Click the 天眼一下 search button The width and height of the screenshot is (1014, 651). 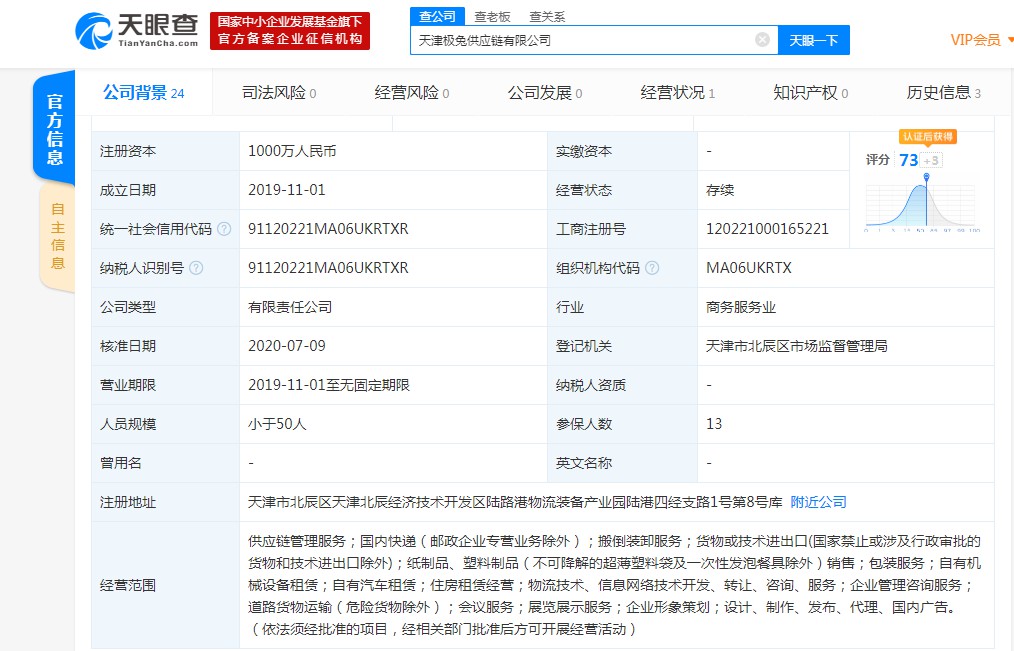[x=814, y=40]
